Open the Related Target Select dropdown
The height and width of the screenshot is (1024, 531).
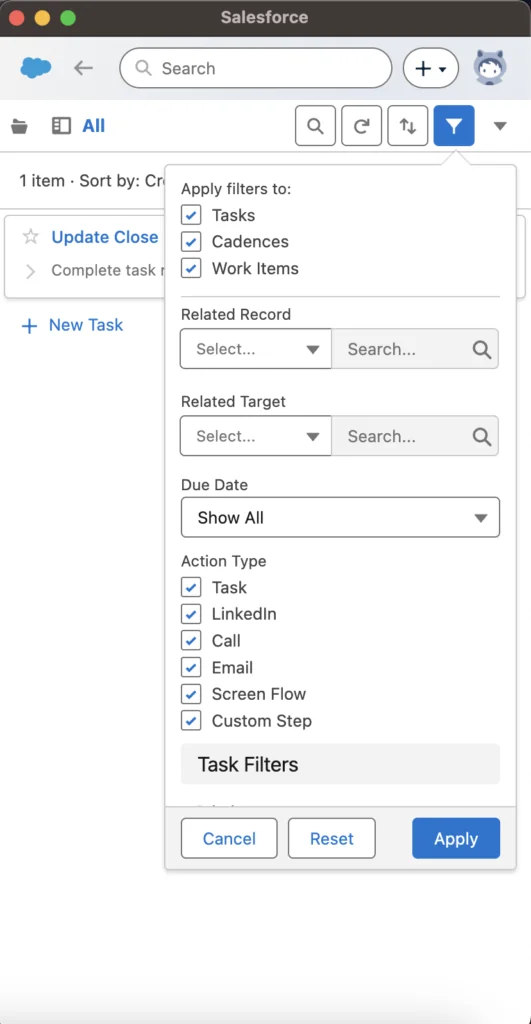256,436
